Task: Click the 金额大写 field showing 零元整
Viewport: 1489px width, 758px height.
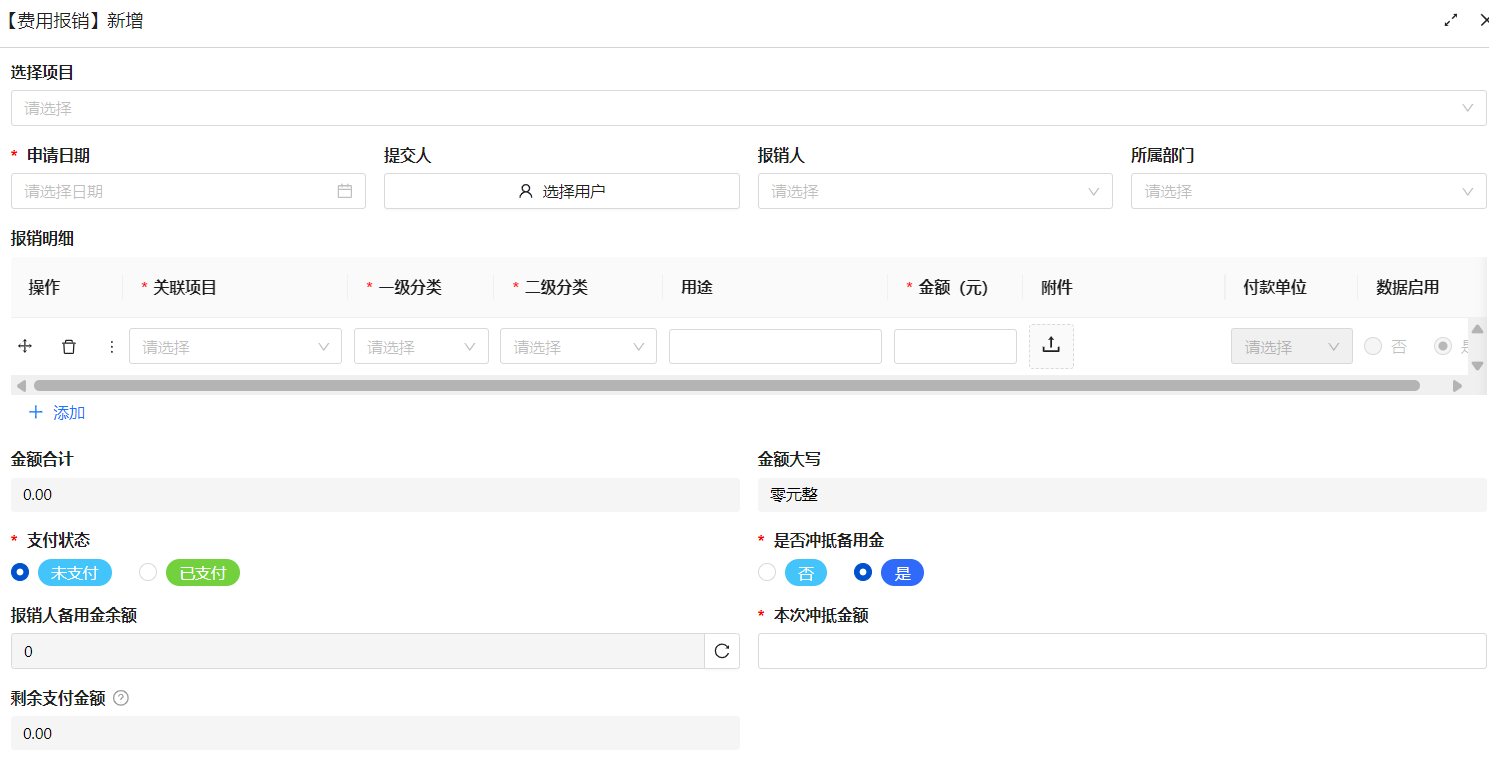Action: click(x=1122, y=494)
